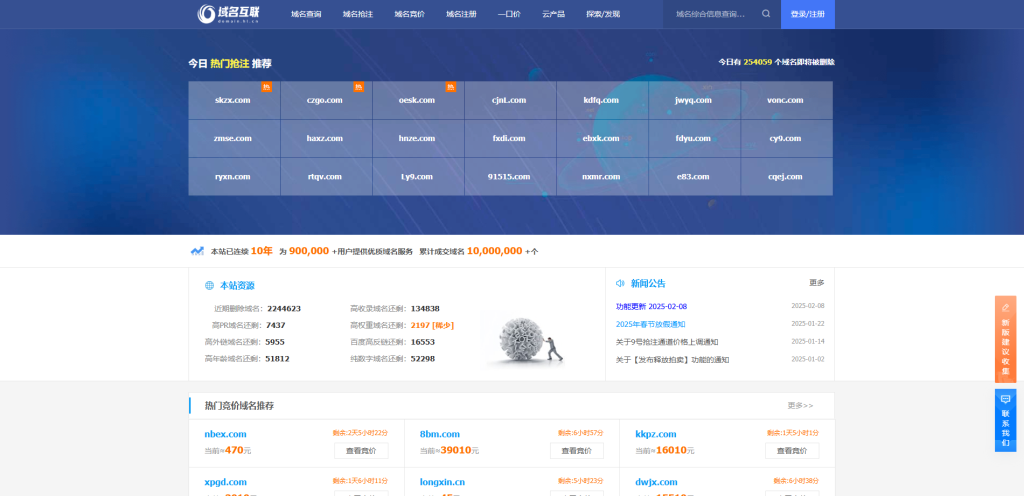Open the xpgd.com auction domain link
The image size is (1024, 496).
point(225,482)
